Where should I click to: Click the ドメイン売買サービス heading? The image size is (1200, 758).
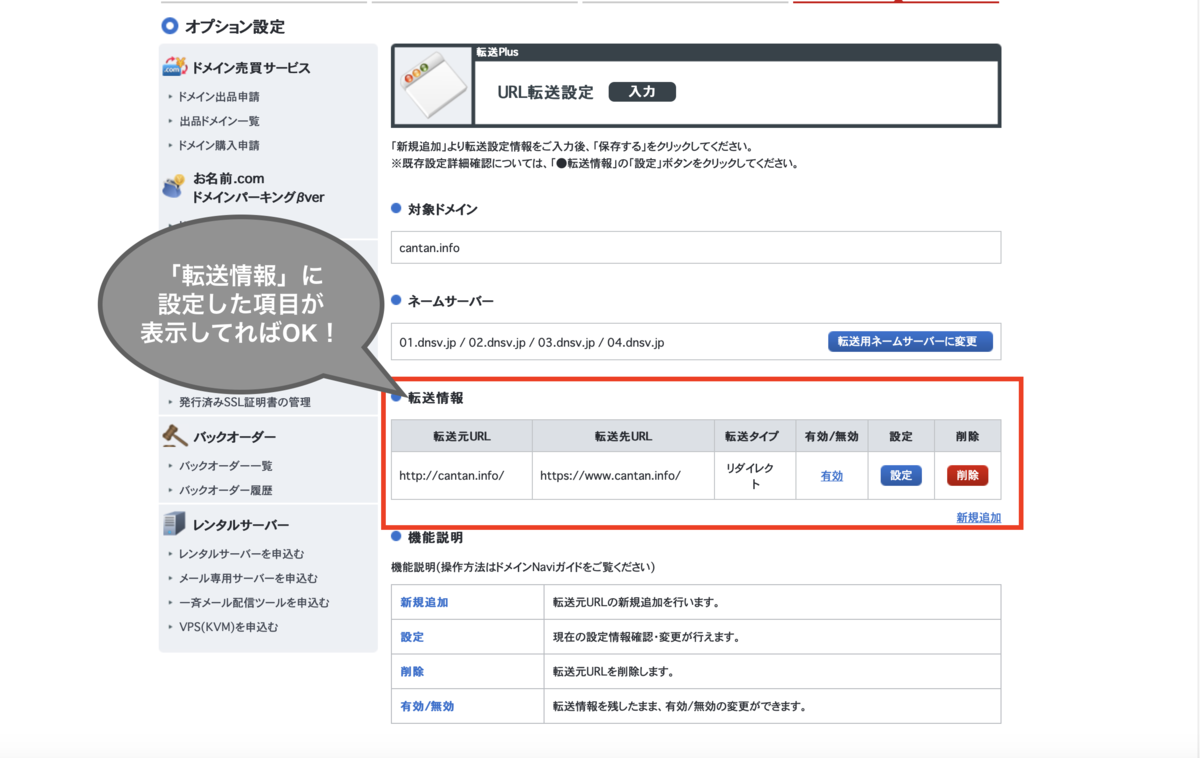(x=251, y=68)
